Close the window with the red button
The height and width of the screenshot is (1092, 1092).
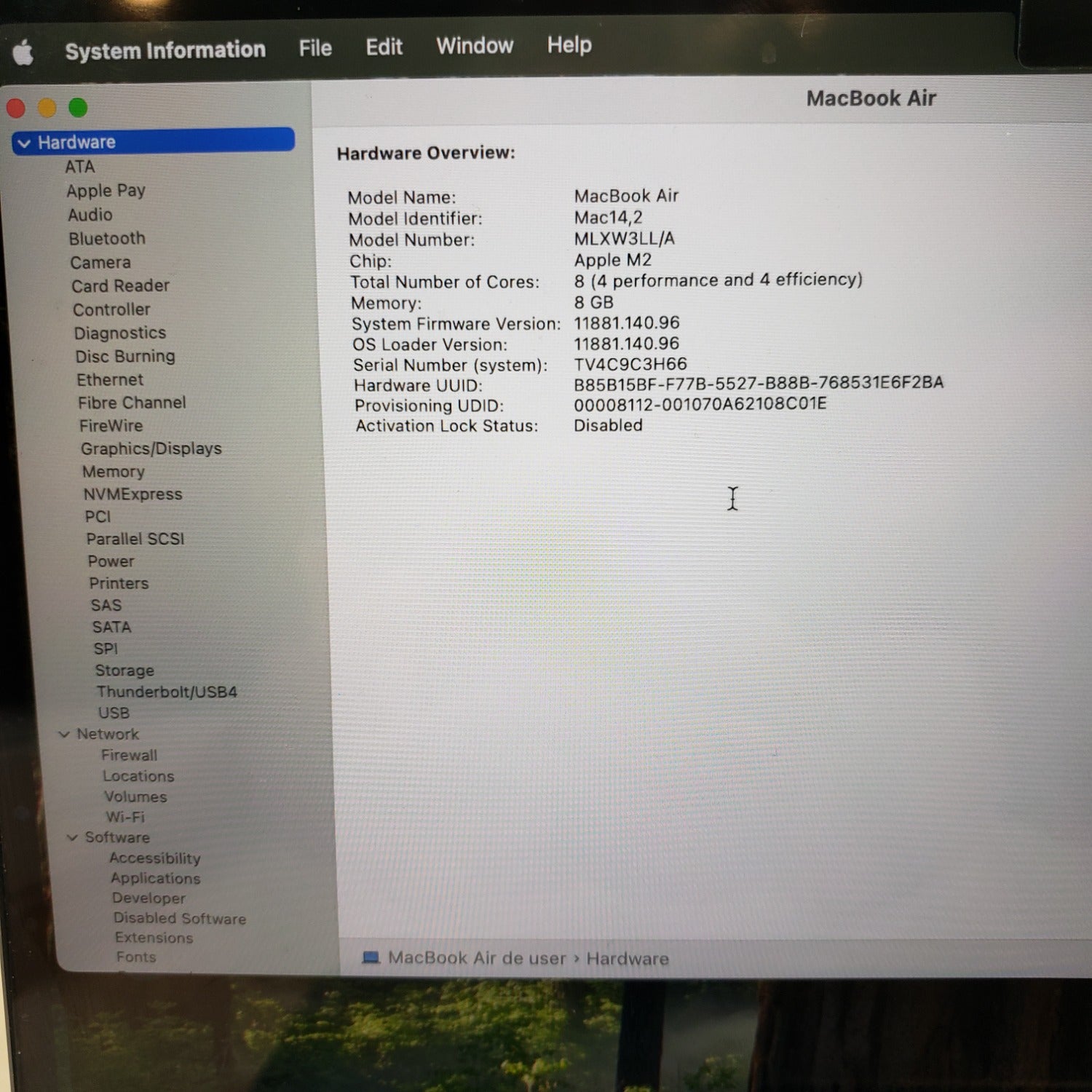[x=16, y=108]
